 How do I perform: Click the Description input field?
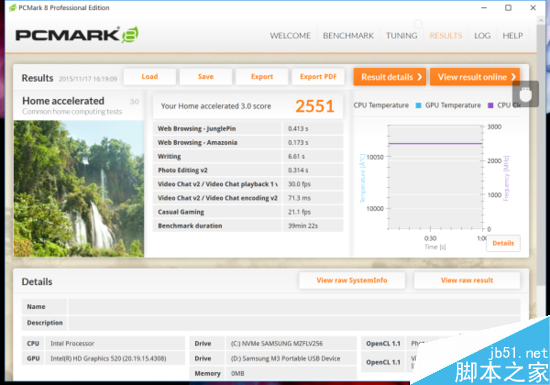(x=294, y=323)
